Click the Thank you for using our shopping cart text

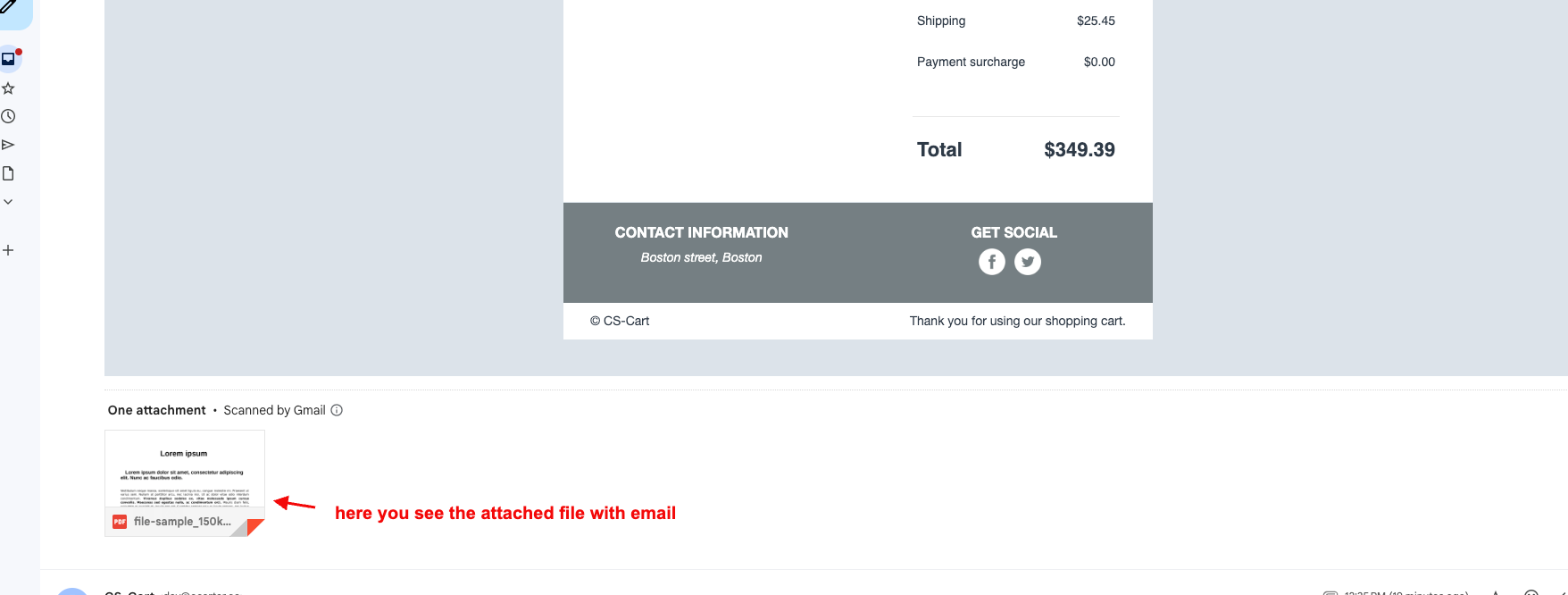tap(1017, 321)
